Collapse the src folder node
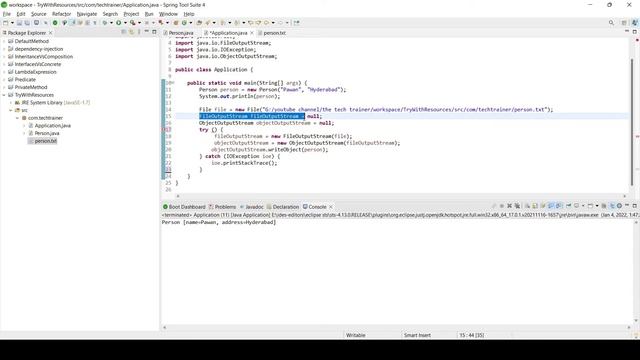Screen dimensions: 640x360 click(11, 110)
